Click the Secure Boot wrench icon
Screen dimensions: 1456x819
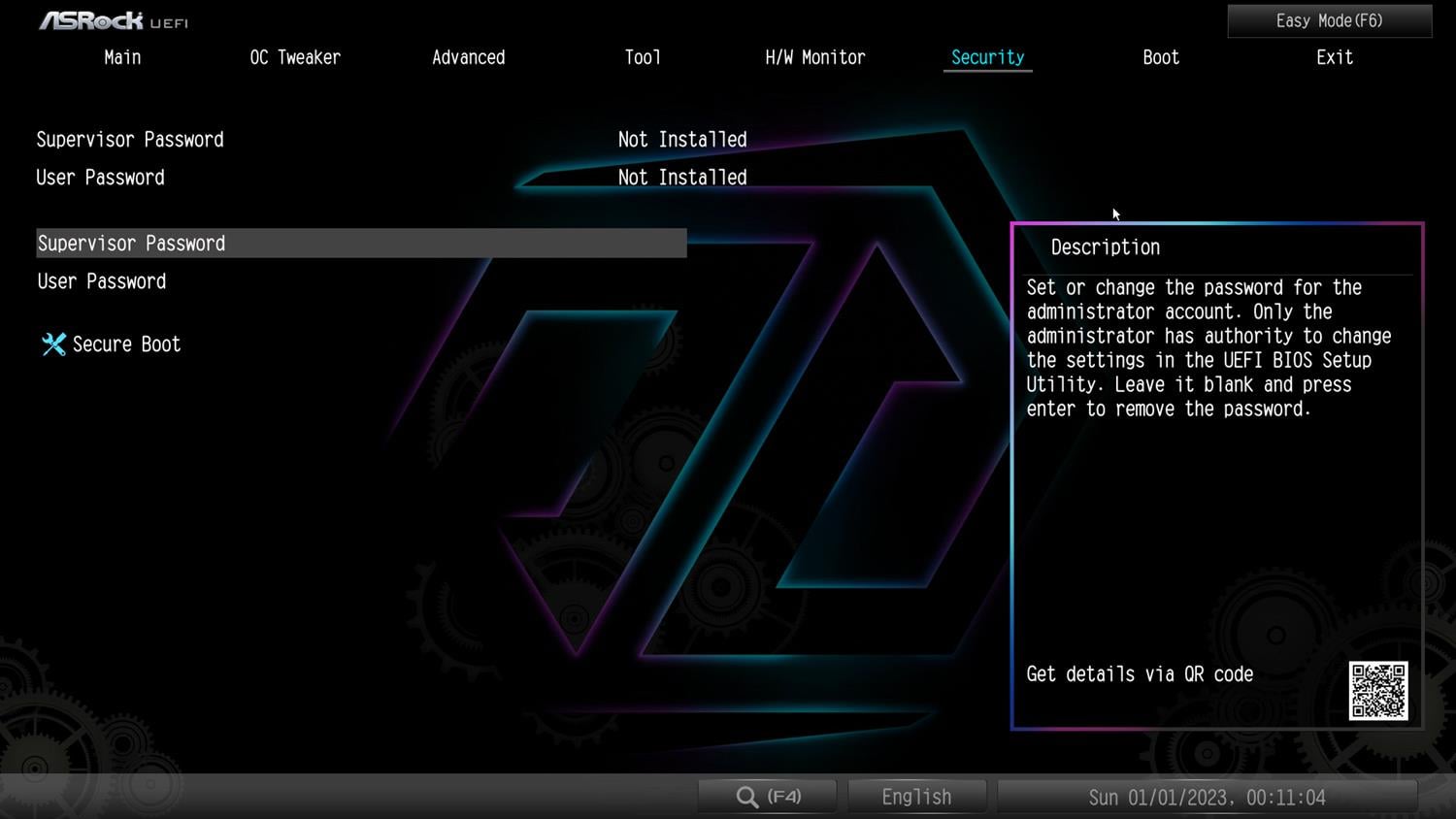pos(53,344)
